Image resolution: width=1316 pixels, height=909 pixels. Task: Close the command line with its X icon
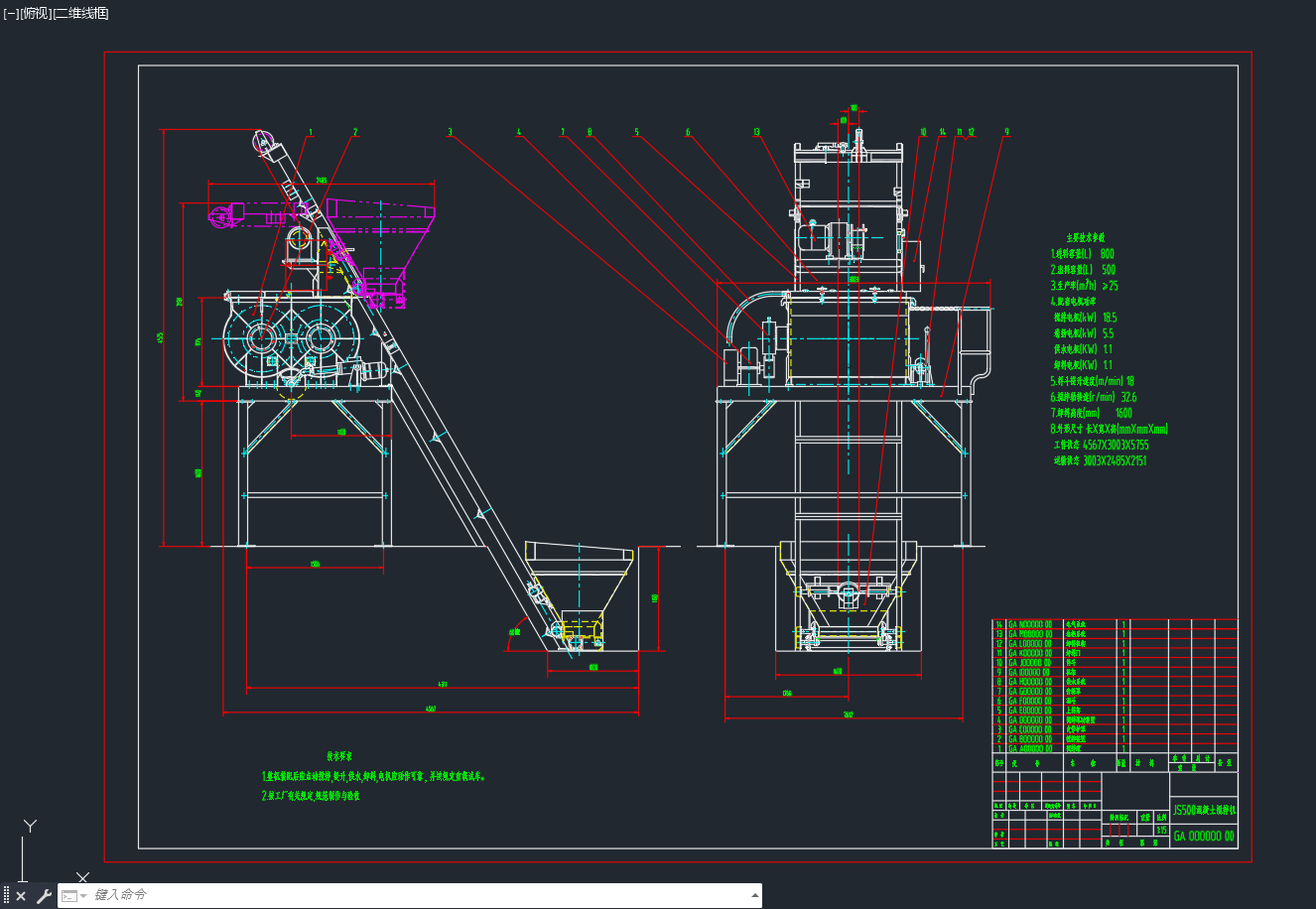click(21, 896)
